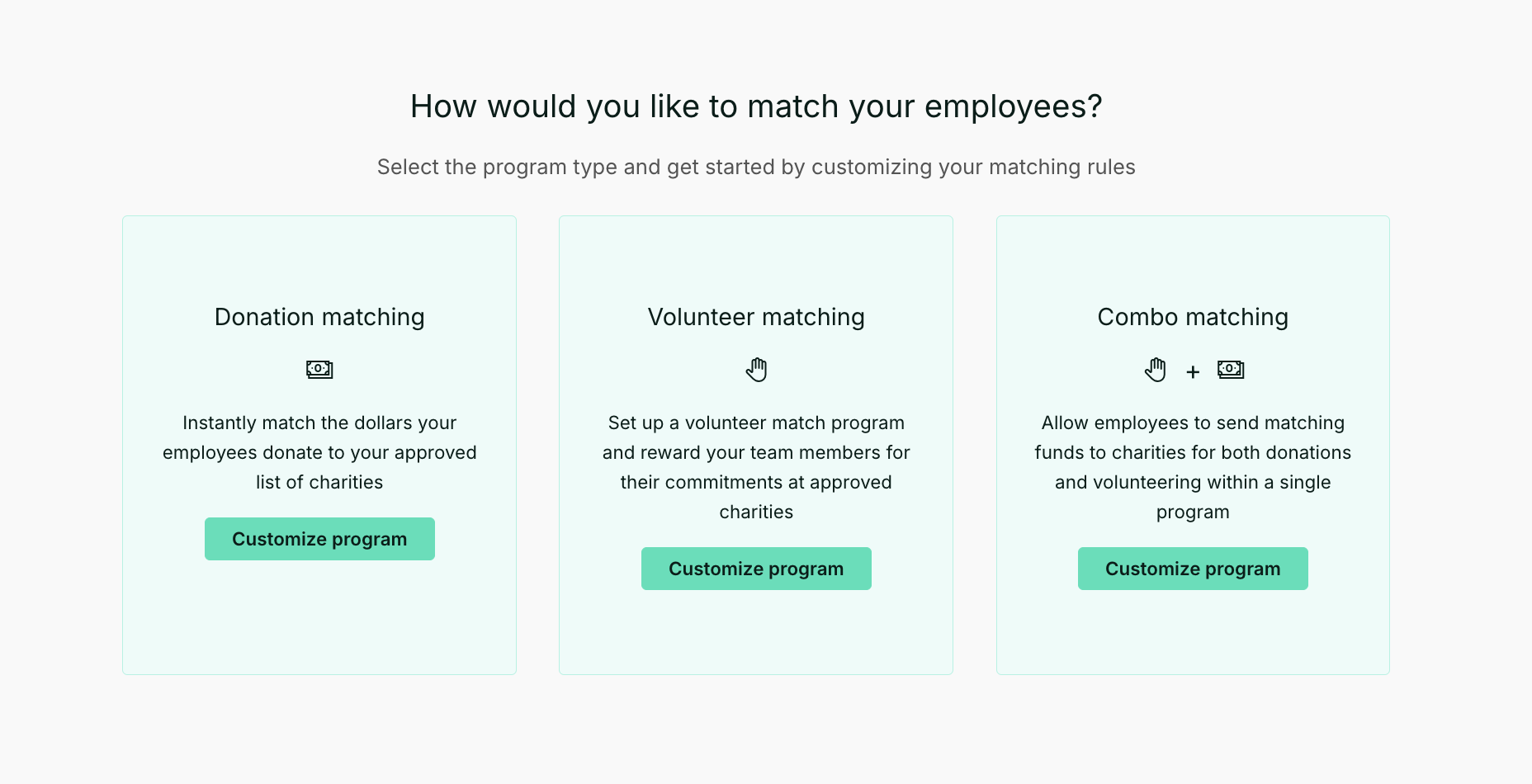Click the Volunteer matching description text

click(x=756, y=467)
